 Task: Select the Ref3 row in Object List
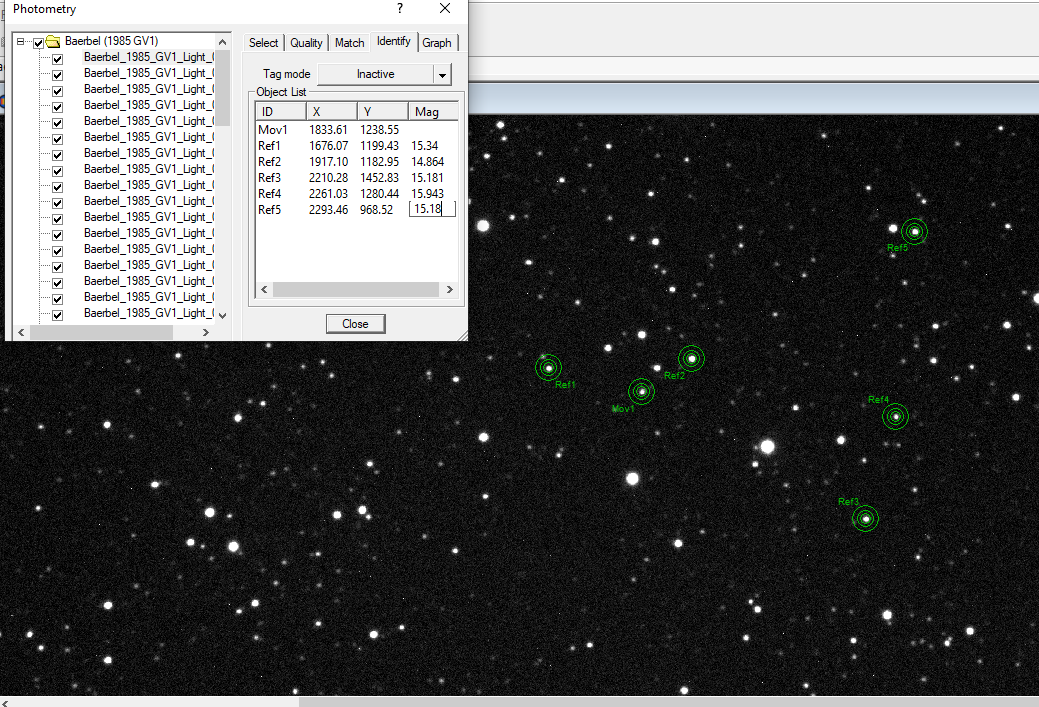(356, 178)
